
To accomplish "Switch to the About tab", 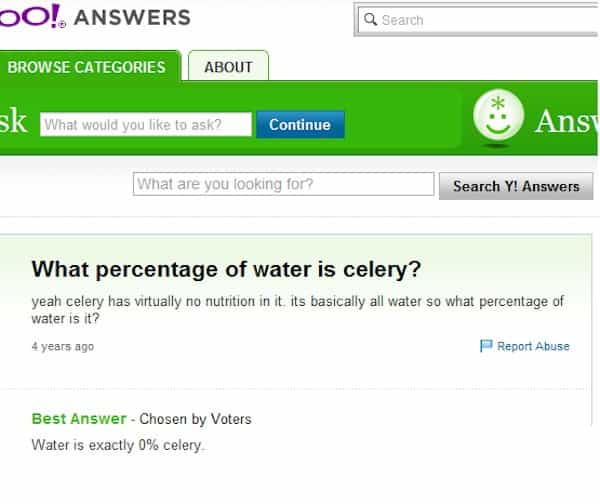I will click(228, 67).
